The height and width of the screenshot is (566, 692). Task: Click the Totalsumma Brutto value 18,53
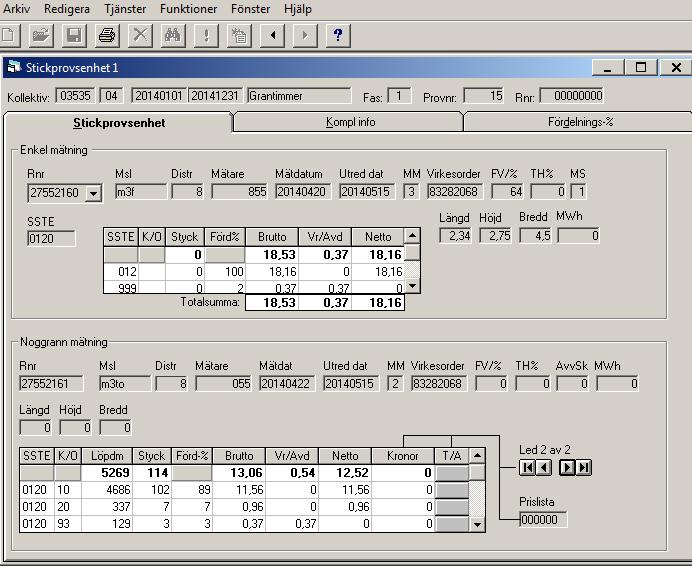(x=272, y=302)
